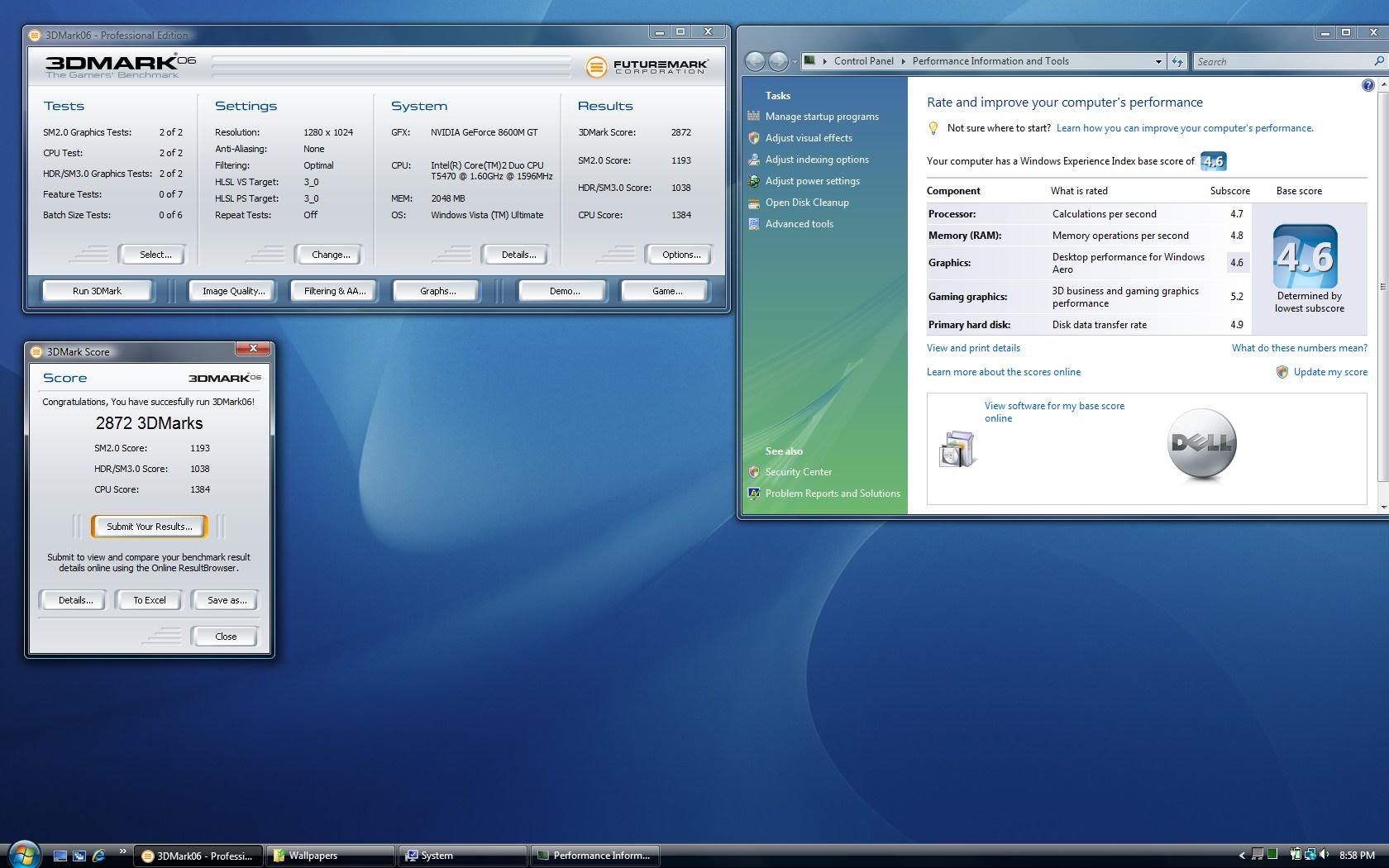Click the Graphs... button
Screen dimensions: 1389x868
437,291
